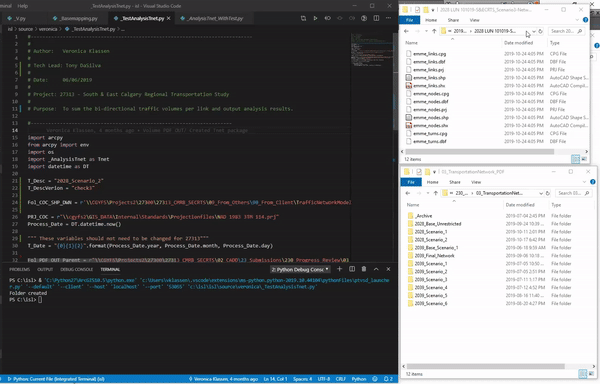Go back in lower Explorer window

pos(408,193)
